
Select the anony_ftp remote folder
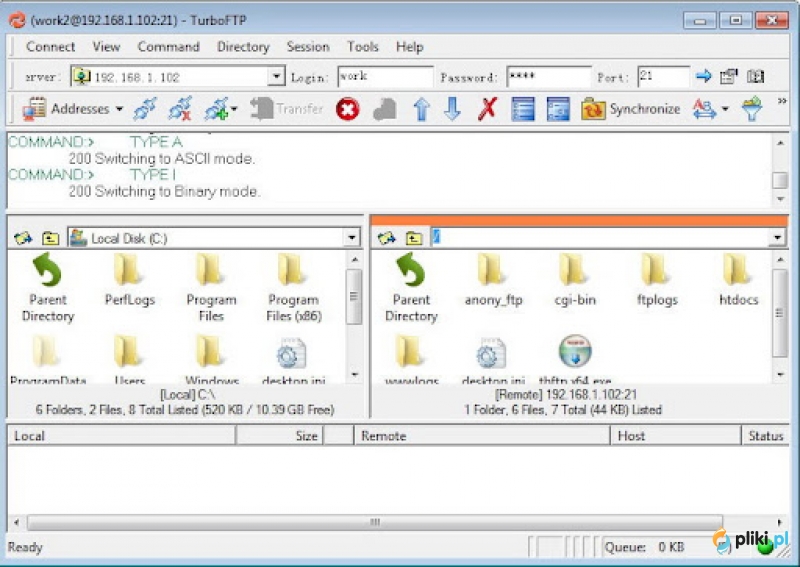coord(493,280)
